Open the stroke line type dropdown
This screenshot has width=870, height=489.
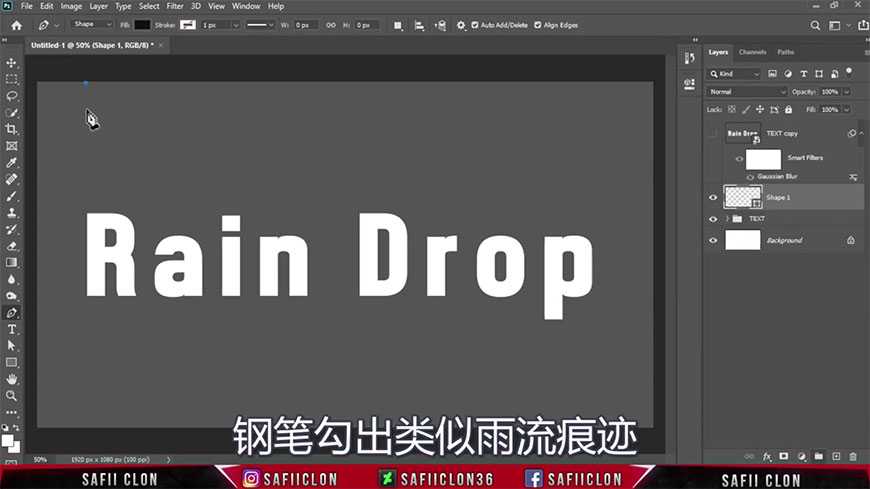[x=259, y=25]
